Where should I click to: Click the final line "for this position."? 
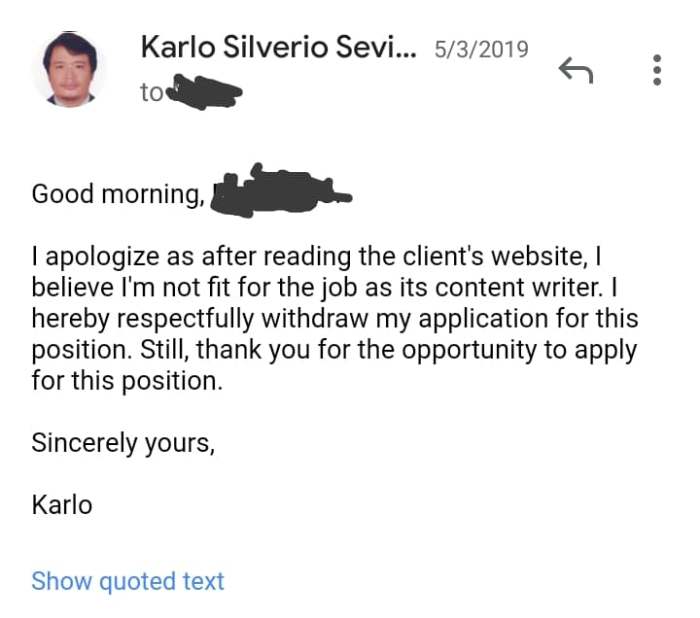pos(127,382)
